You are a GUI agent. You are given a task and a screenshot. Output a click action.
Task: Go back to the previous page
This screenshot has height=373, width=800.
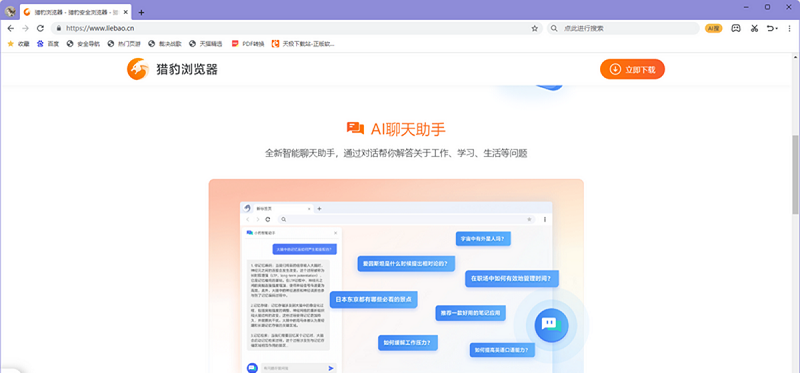point(11,29)
